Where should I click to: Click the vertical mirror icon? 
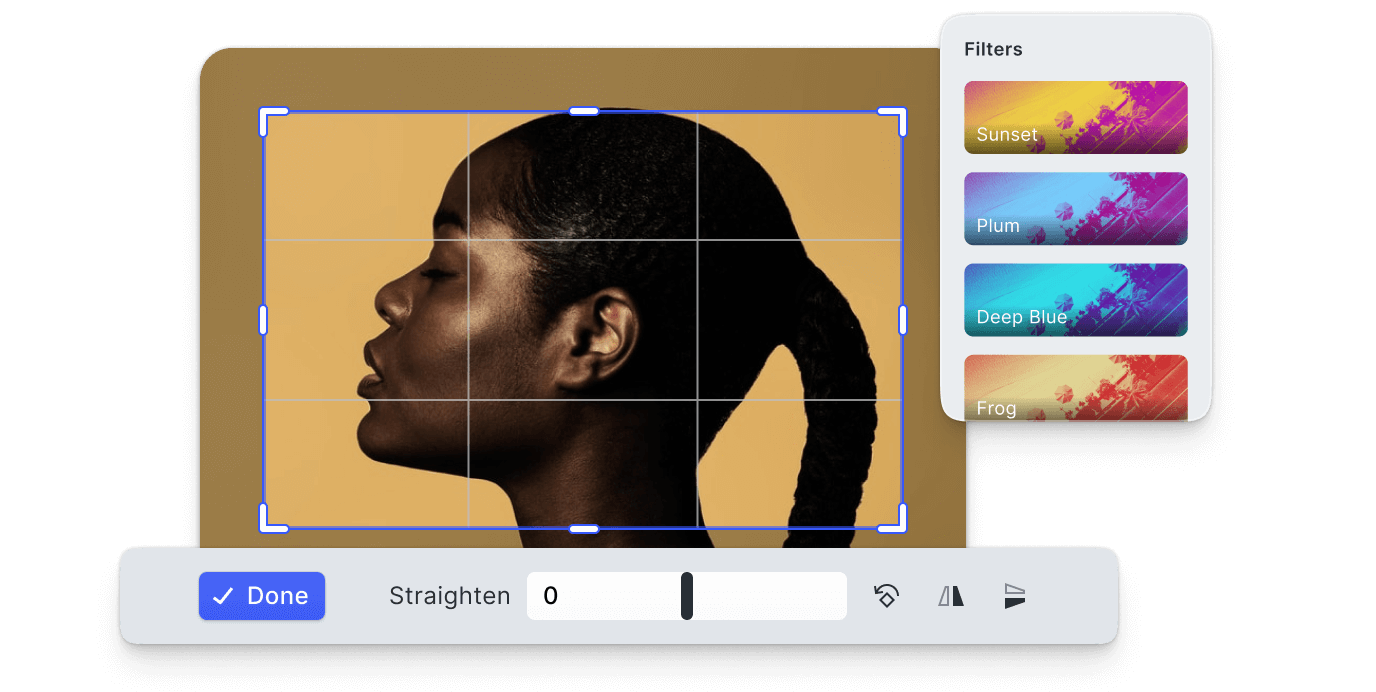[1013, 595]
